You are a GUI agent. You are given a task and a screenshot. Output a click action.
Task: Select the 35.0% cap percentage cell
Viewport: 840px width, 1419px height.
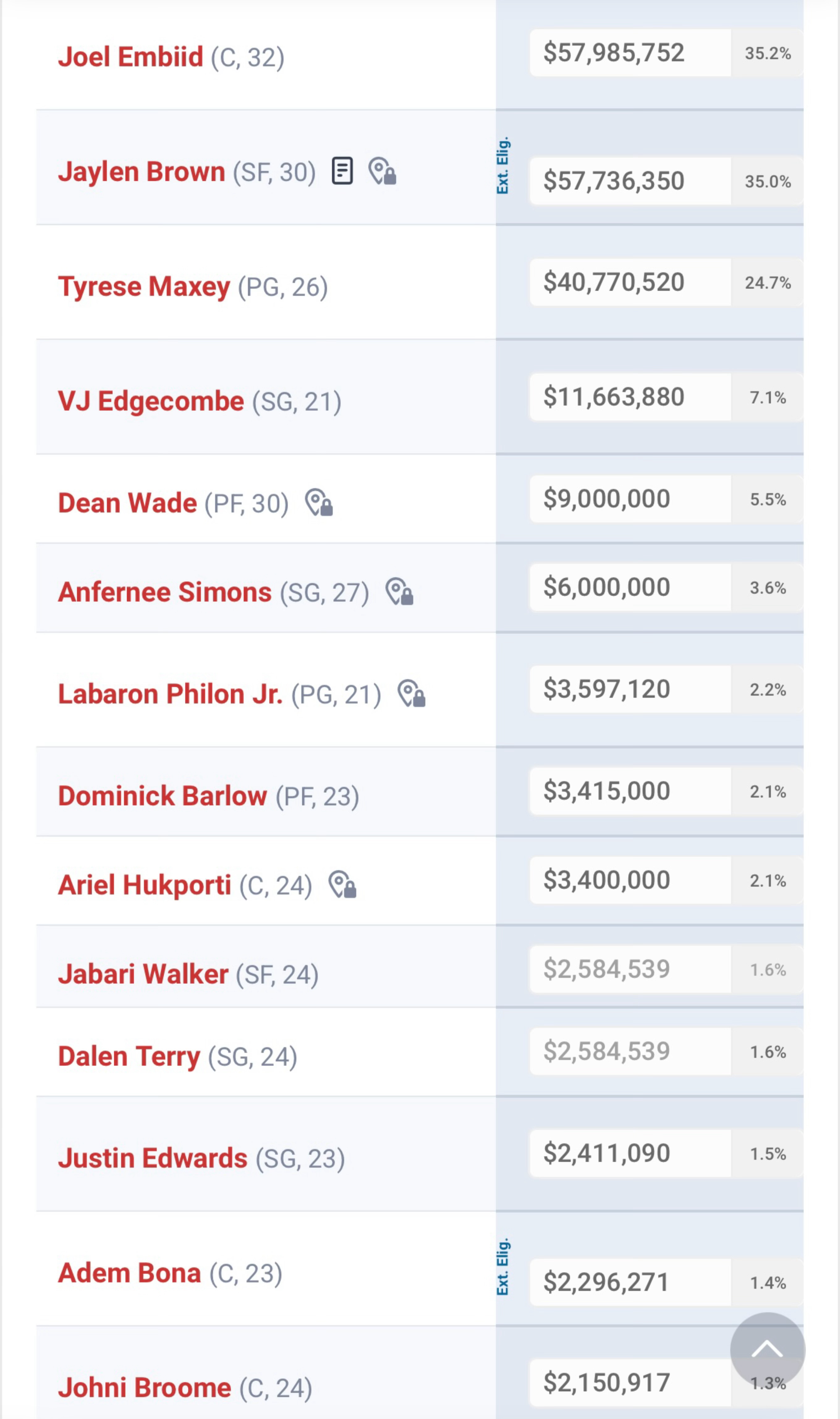[768, 181]
